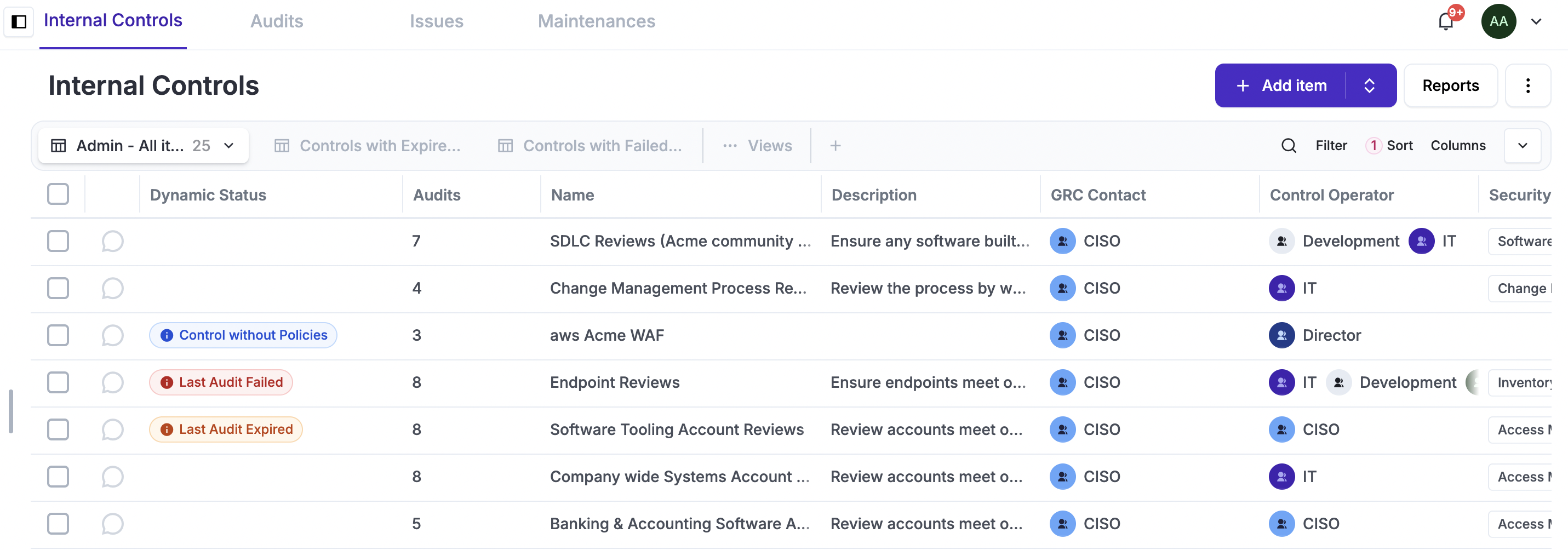Switch to the Audits tab
The width and height of the screenshot is (1568, 550).
pos(276,22)
